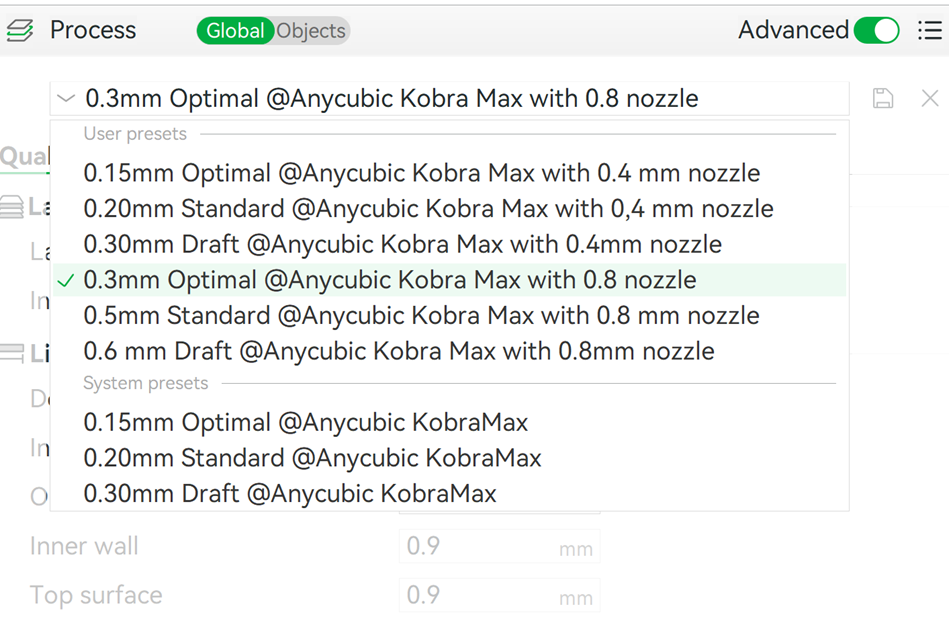949x621 pixels.
Task: Choose 0.6 mm Draft 0.8mm nozzle preset
Action: point(398,351)
